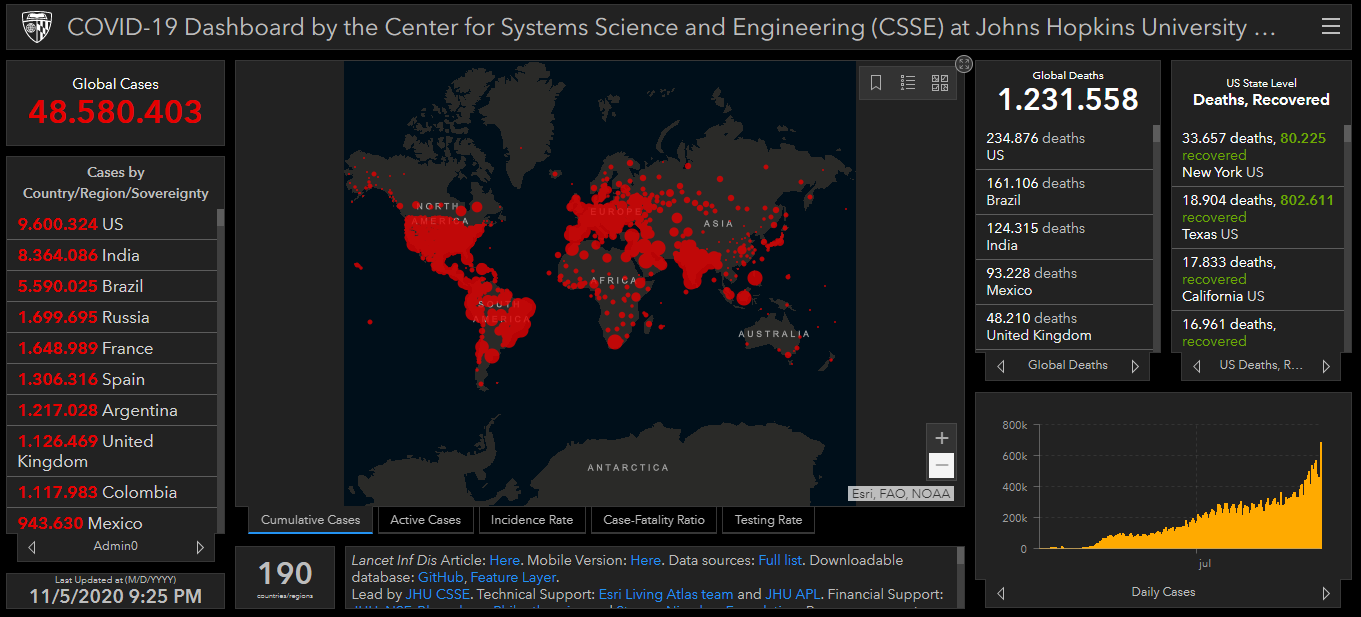1361x617 pixels.
Task: Select Brazil 161.106 deaths row
Action: pyautogui.click(x=1064, y=192)
